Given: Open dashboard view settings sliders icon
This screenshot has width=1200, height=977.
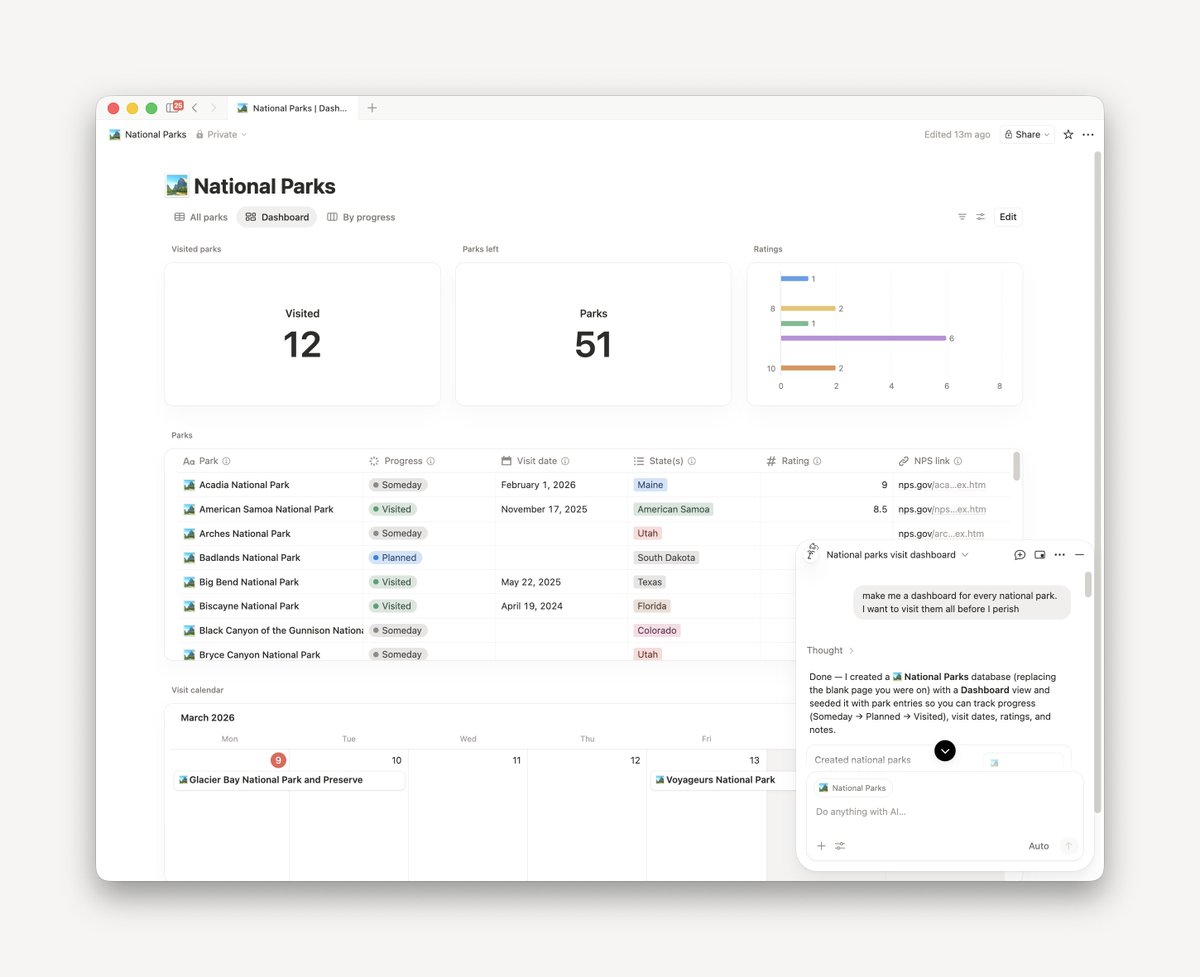Looking at the screenshot, I should pos(981,217).
